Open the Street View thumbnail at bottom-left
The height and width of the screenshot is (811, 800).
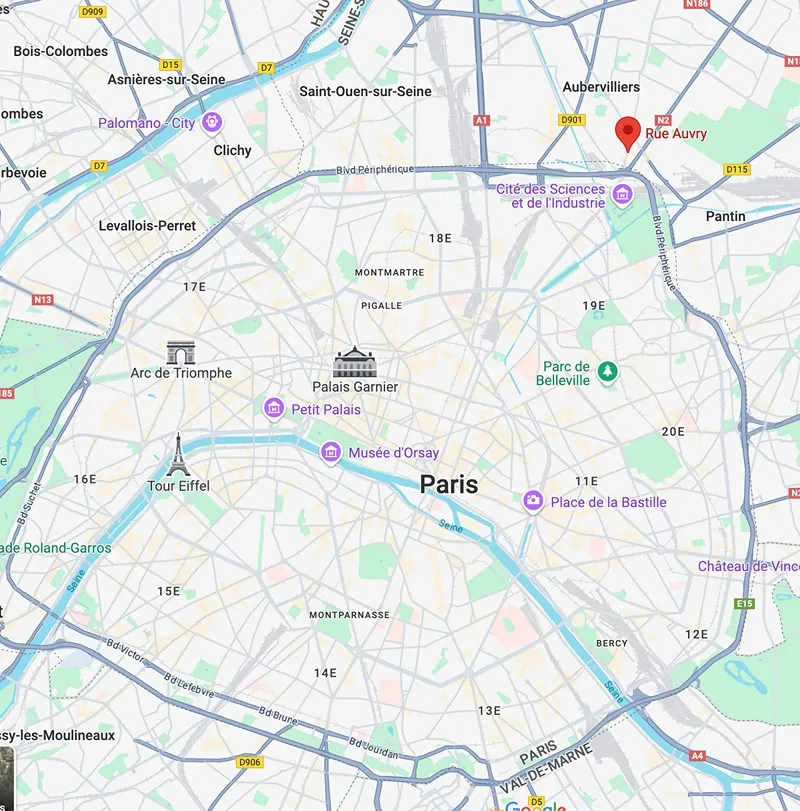[7, 778]
